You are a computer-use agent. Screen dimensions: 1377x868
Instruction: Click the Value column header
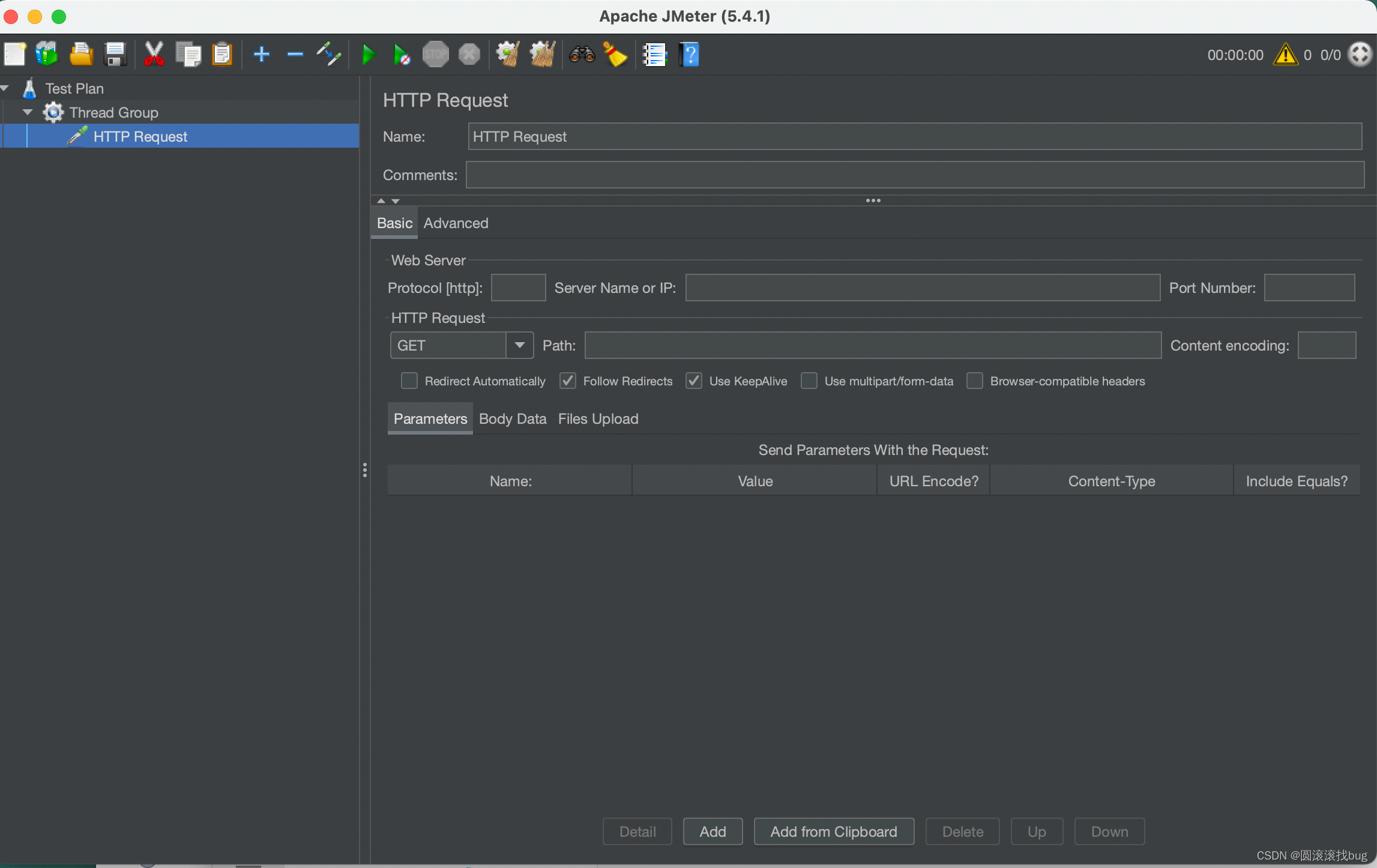[755, 481]
